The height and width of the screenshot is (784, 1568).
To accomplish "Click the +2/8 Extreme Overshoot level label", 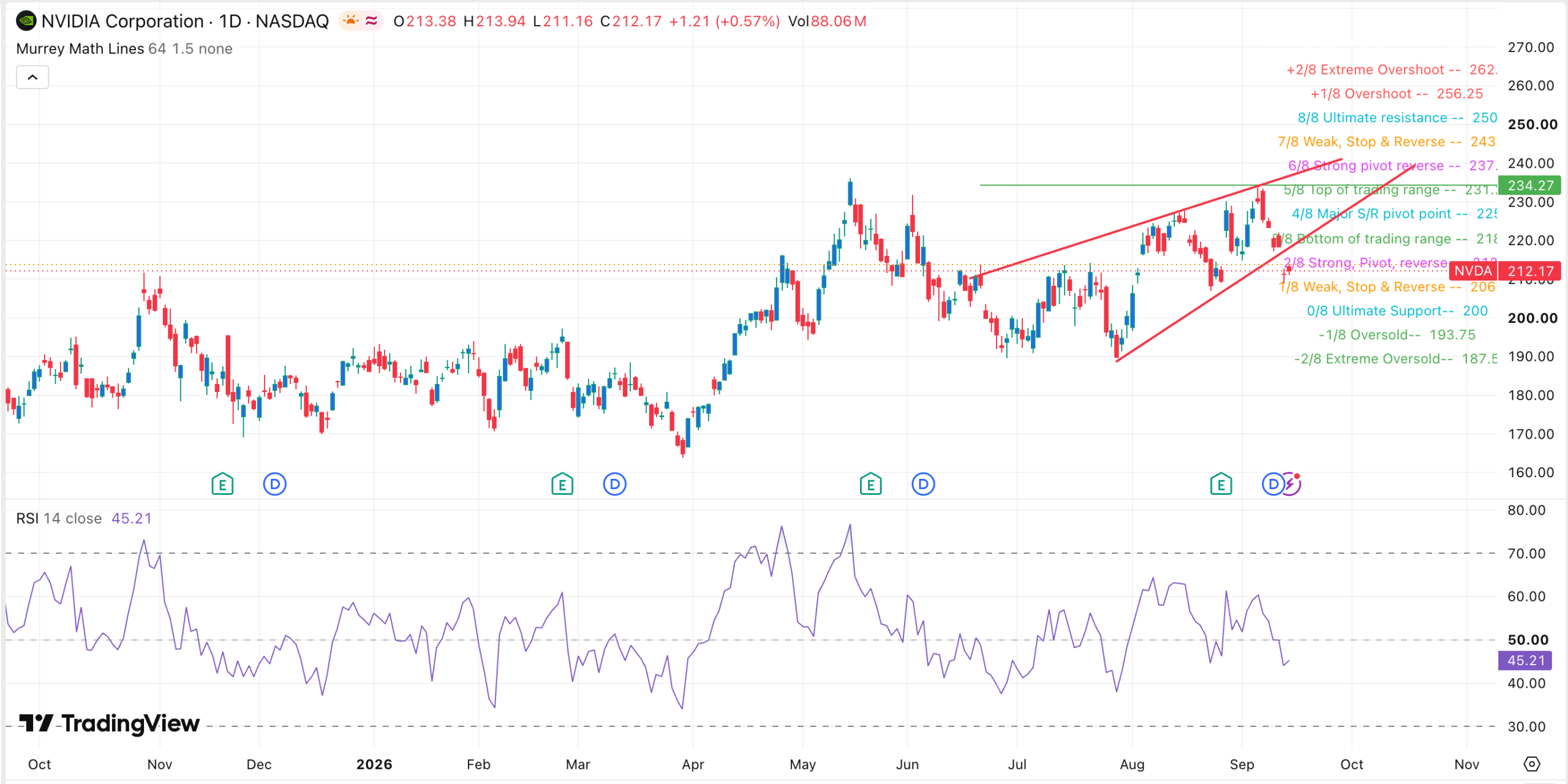I will coord(1392,70).
